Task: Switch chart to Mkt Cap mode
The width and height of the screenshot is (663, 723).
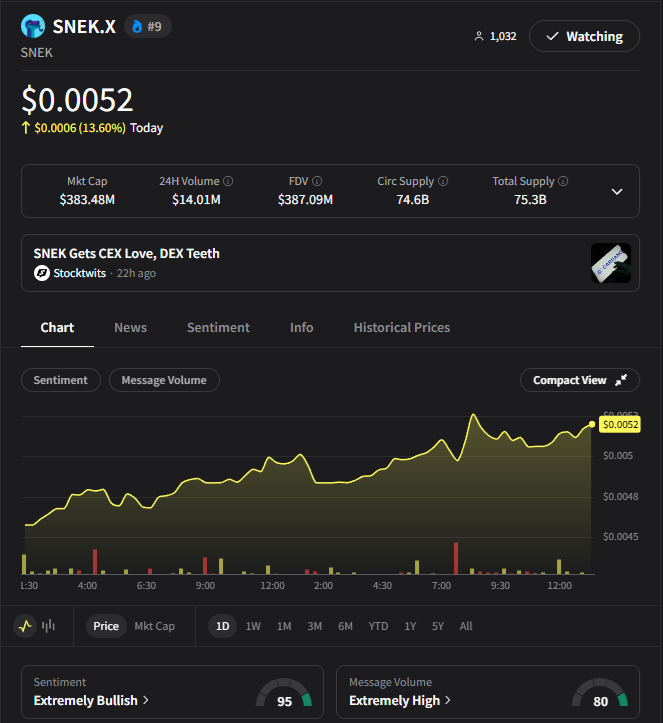Action: [x=154, y=626]
